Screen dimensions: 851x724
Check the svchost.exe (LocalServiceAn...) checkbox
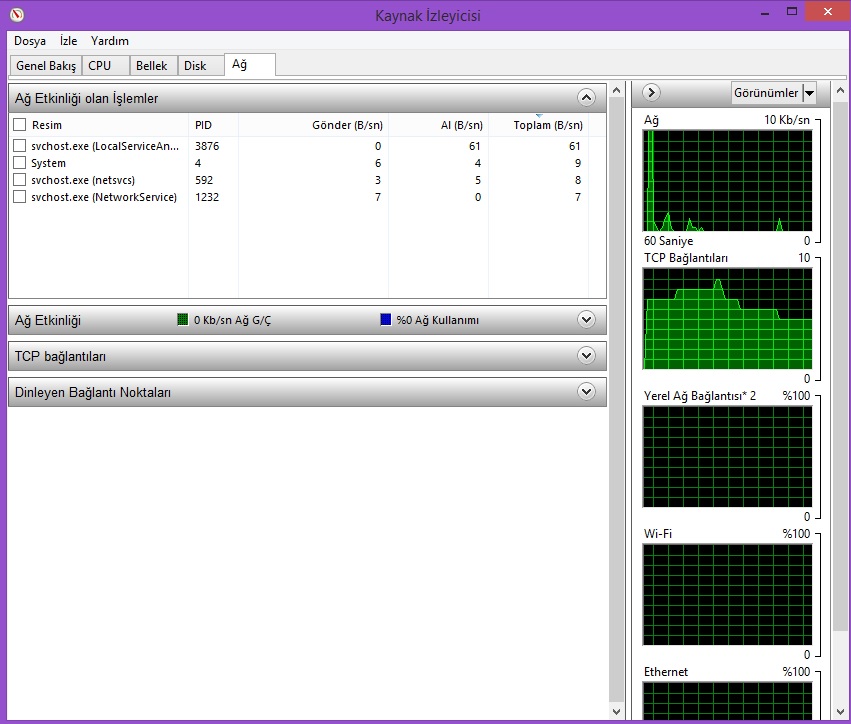(20, 145)
